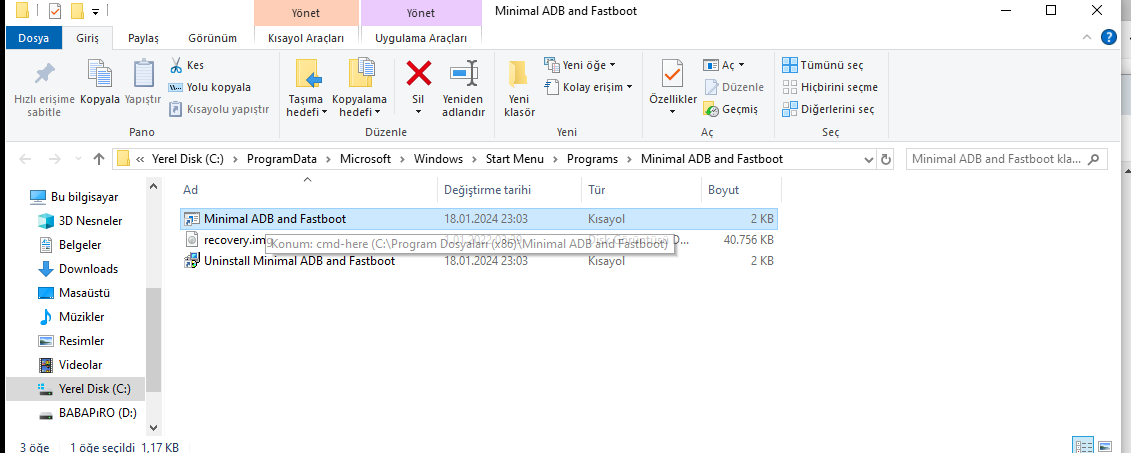Click Start Menu in the address path

pyautogui.click(x=515, y=159)
